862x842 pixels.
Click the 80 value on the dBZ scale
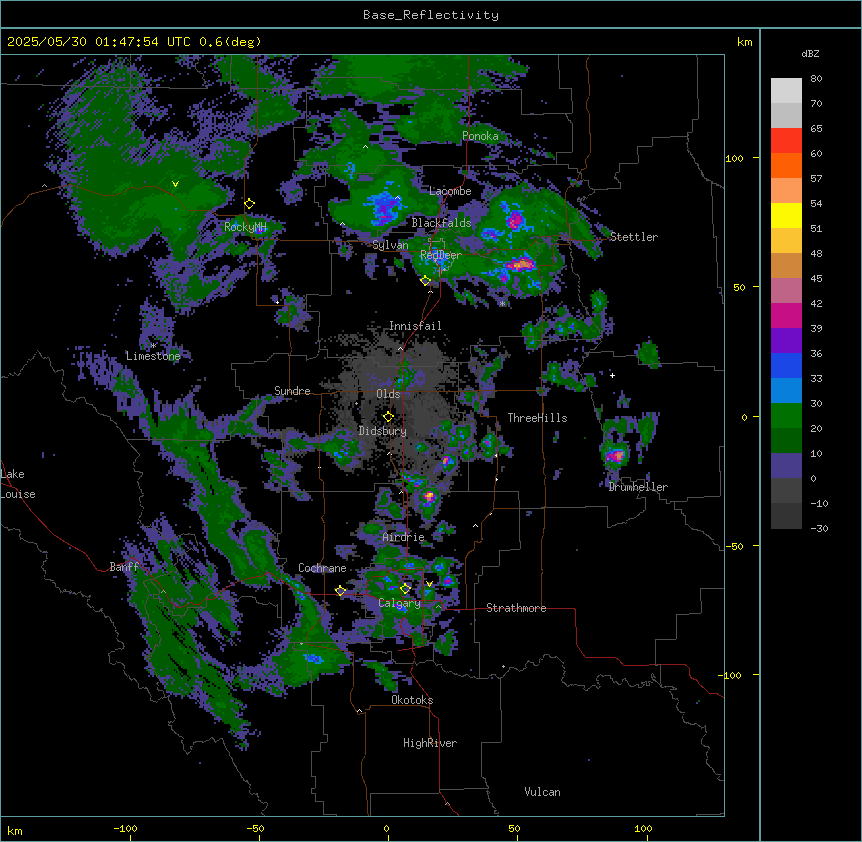[816, 79]
